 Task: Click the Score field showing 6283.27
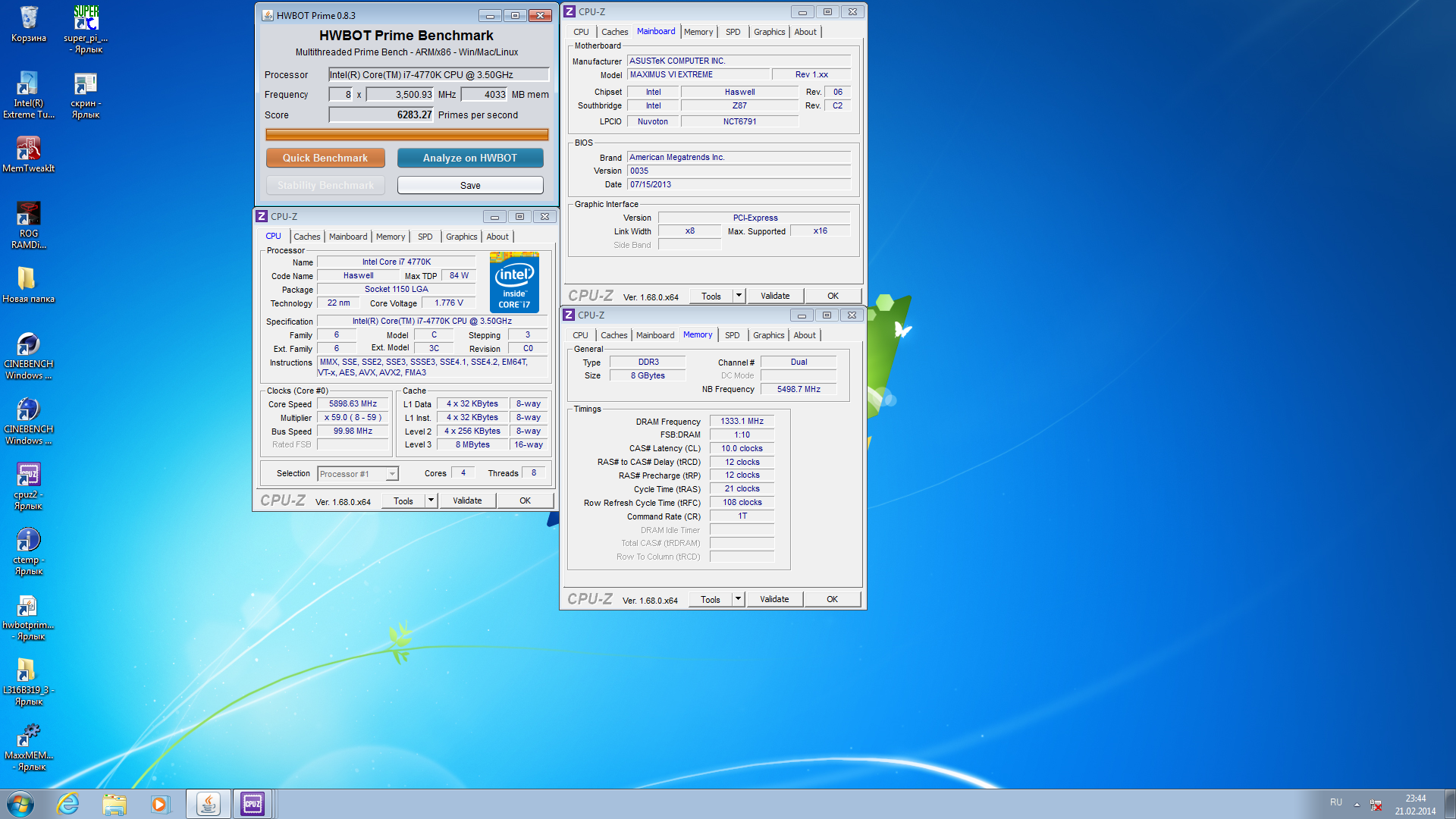coord(381,115)
